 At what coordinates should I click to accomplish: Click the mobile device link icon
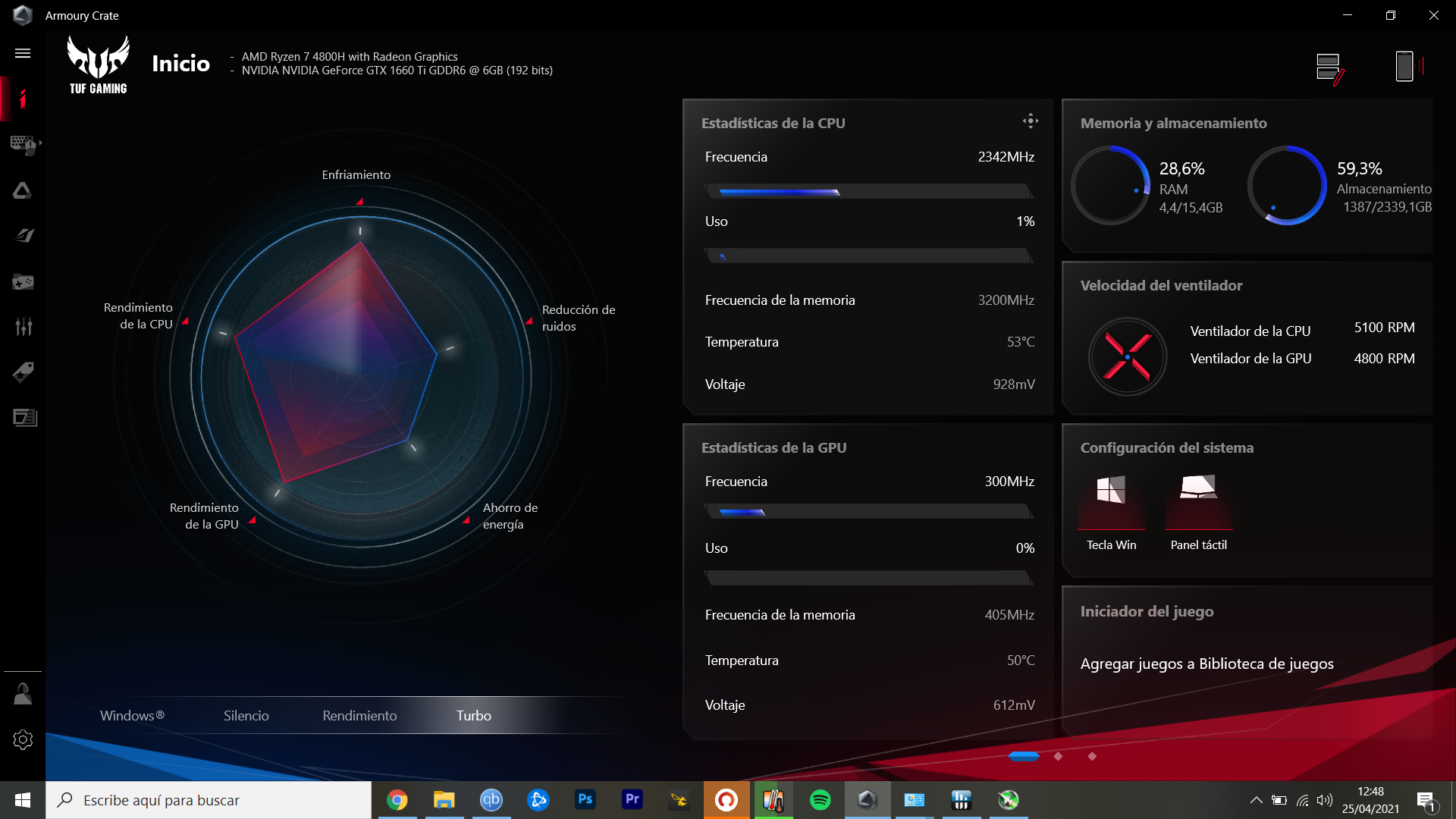tap(1408, 67)
